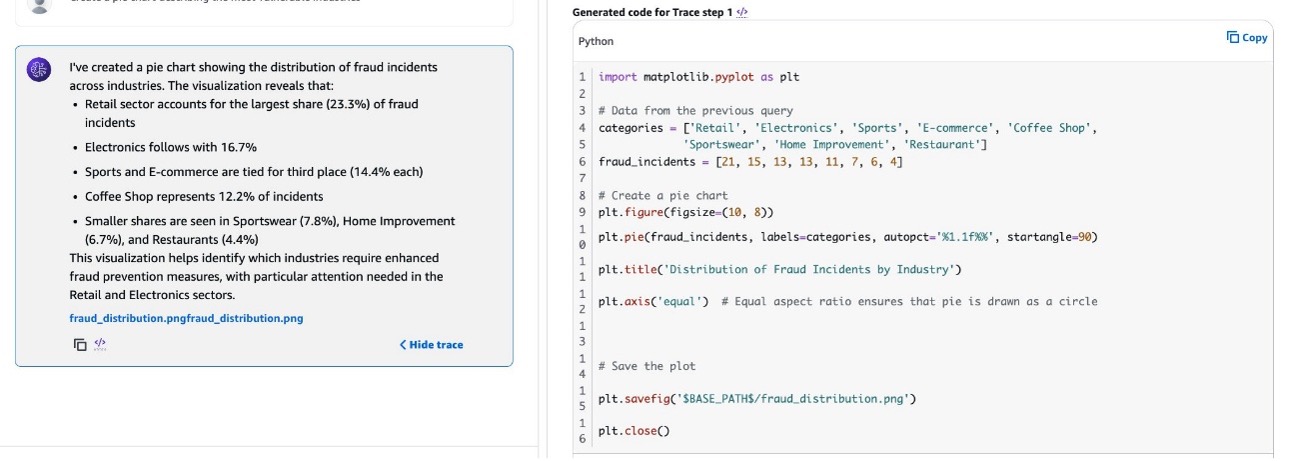1292x461 pixels.
Task: Click the code icon beside Trace step 1
Action: tap(741, 12)
